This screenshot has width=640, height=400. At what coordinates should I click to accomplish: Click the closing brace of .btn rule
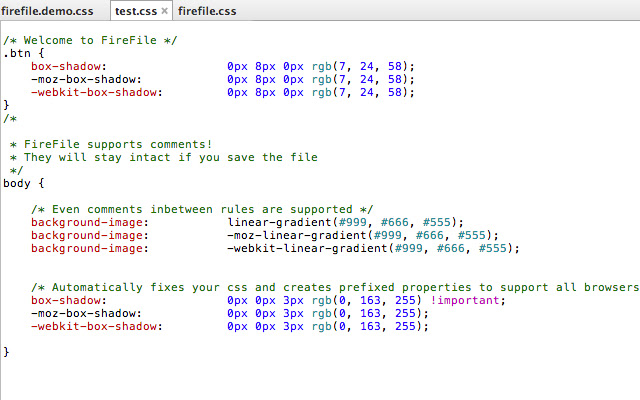point(6,105)
